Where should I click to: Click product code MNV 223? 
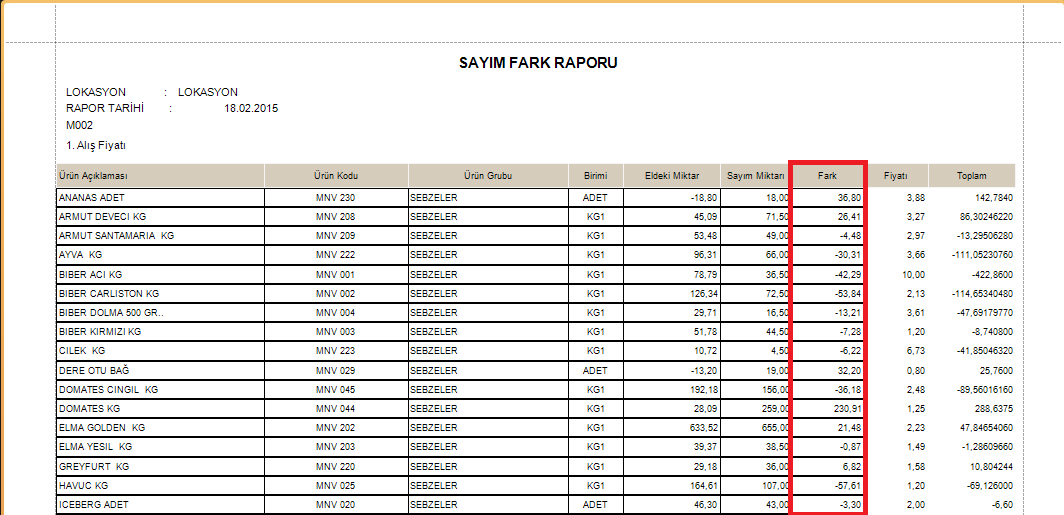click(336, 351)
